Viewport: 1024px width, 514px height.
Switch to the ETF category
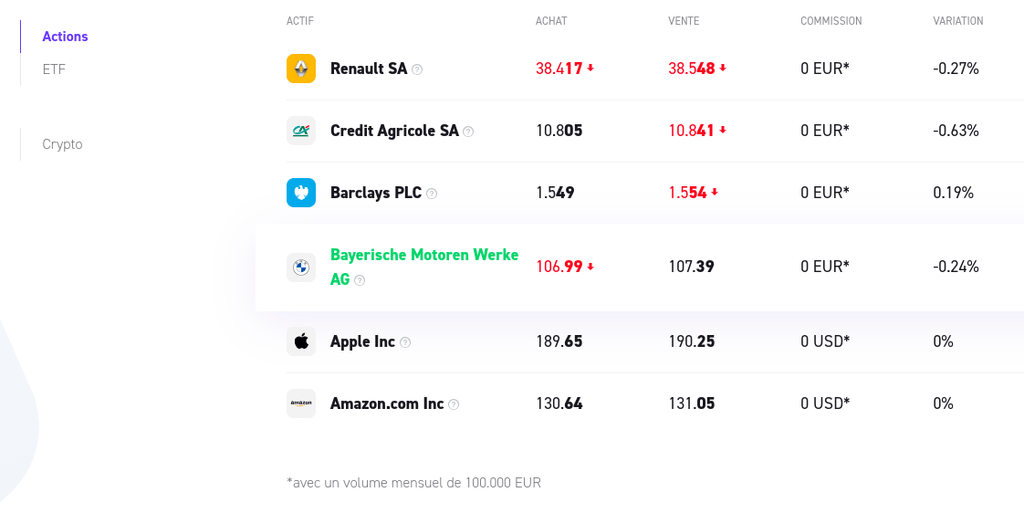click(54, 70)
